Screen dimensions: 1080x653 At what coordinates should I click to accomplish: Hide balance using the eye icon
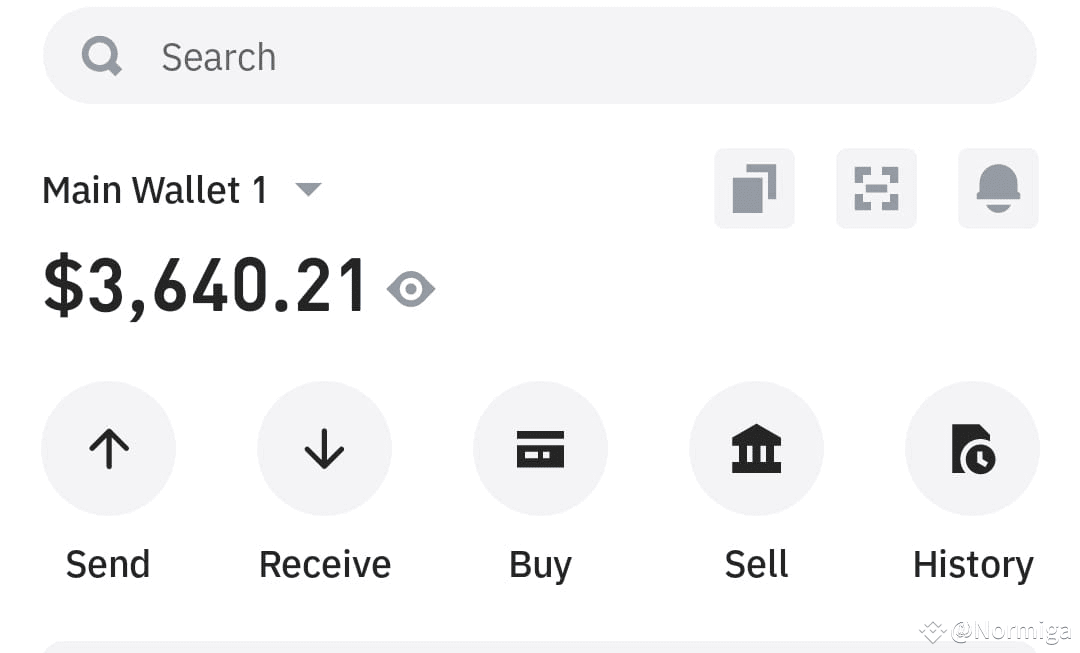point(411,289)
